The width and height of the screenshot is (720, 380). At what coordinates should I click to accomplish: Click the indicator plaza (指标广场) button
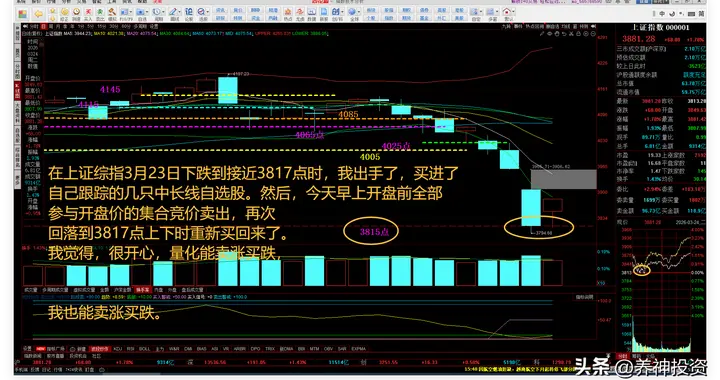(x=51, y=349)
